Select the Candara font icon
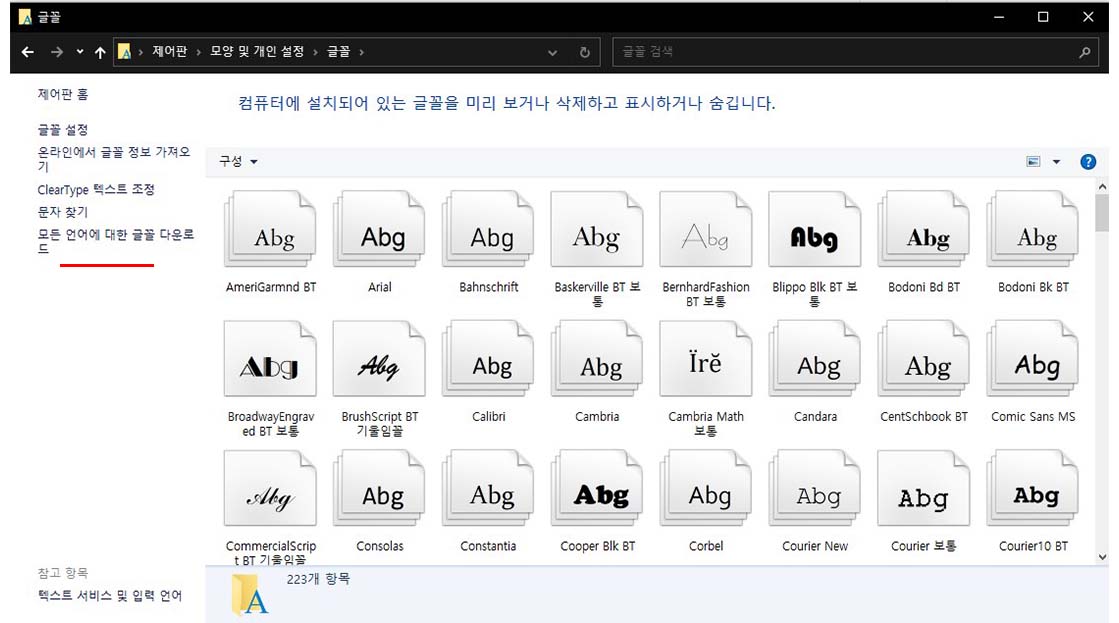 pyautogui.click(x=815, y=359)
